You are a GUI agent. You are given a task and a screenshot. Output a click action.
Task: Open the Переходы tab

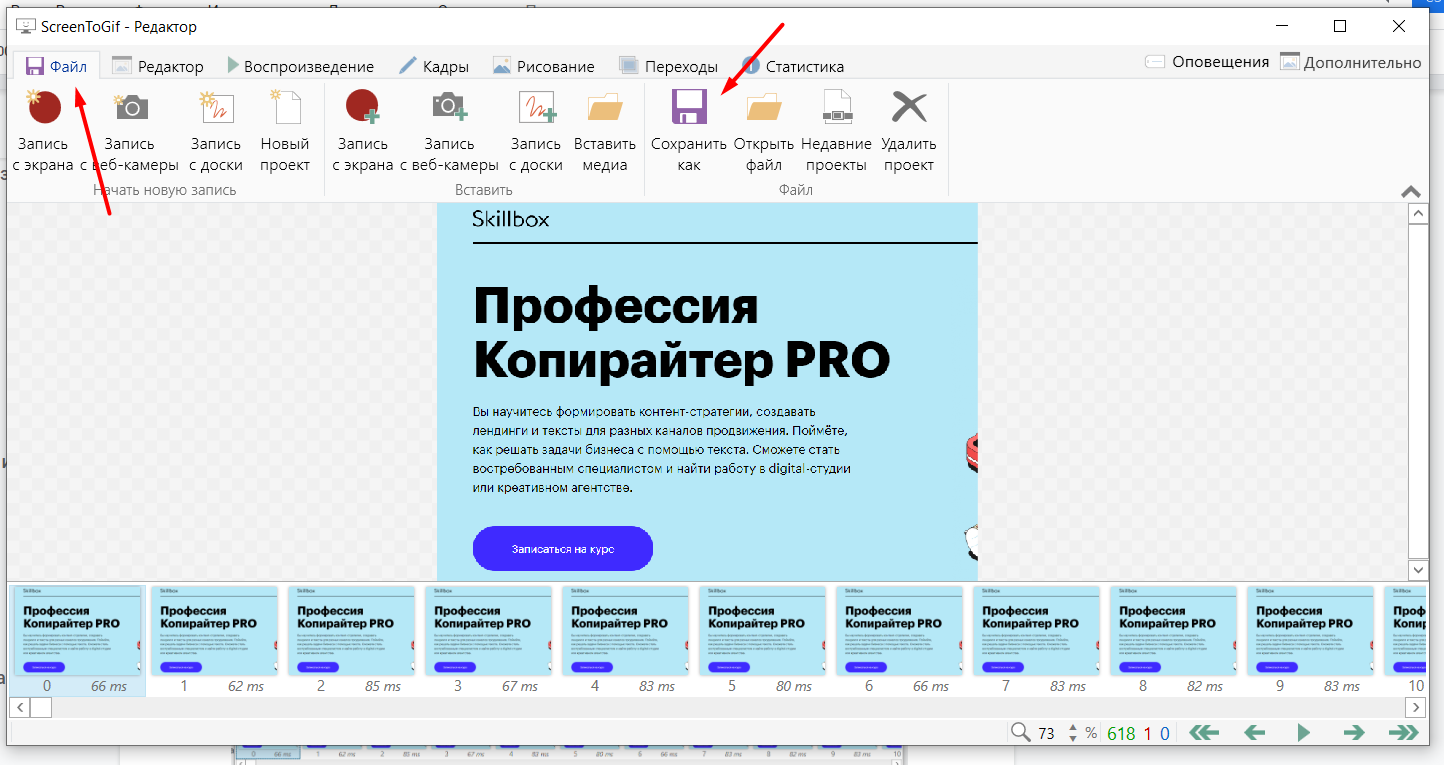(668, 67)
